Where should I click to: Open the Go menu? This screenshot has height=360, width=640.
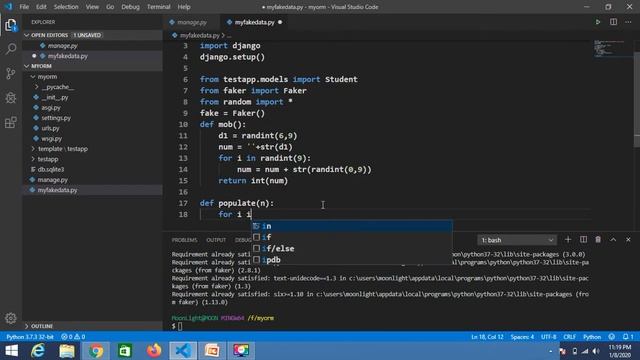point(110,7)
